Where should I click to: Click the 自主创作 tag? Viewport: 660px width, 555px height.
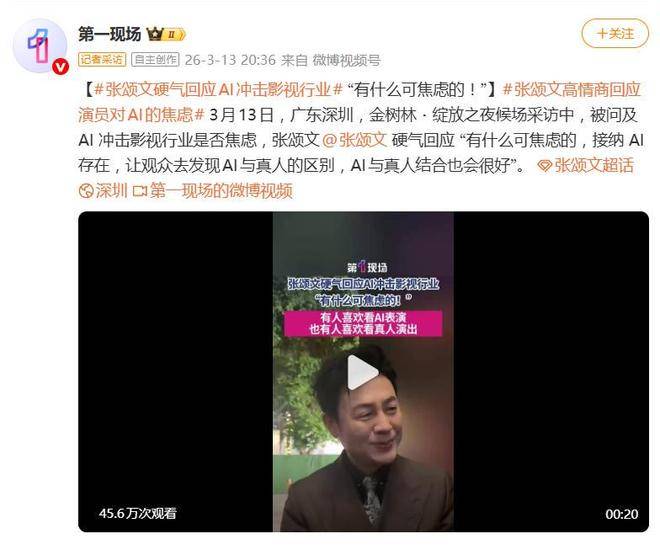[x=155, y=60]
